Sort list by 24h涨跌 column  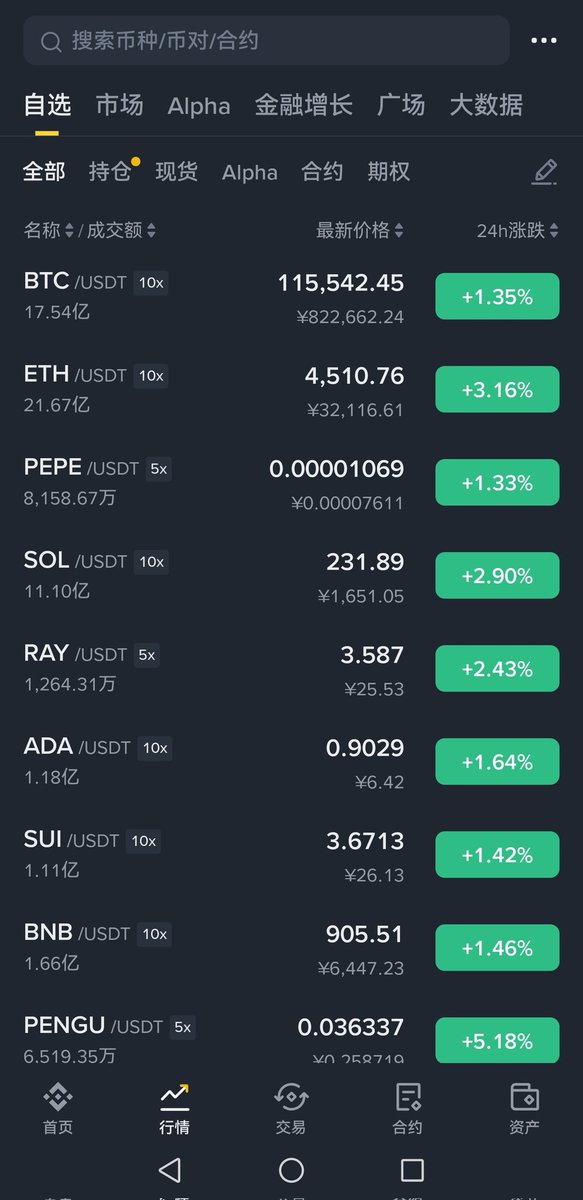(x=518, y=231)
